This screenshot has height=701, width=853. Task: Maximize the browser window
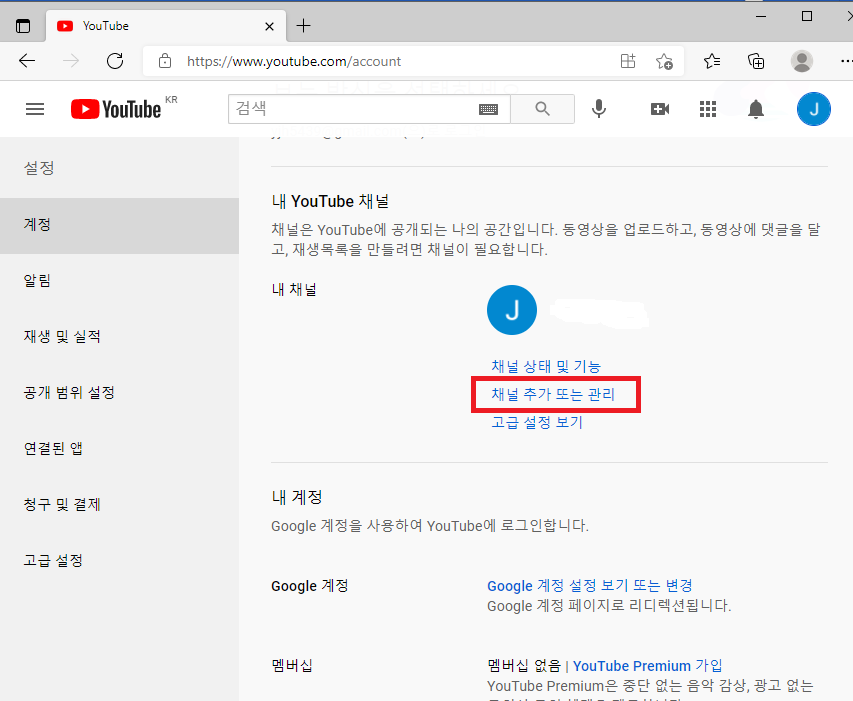coord(807,16)
